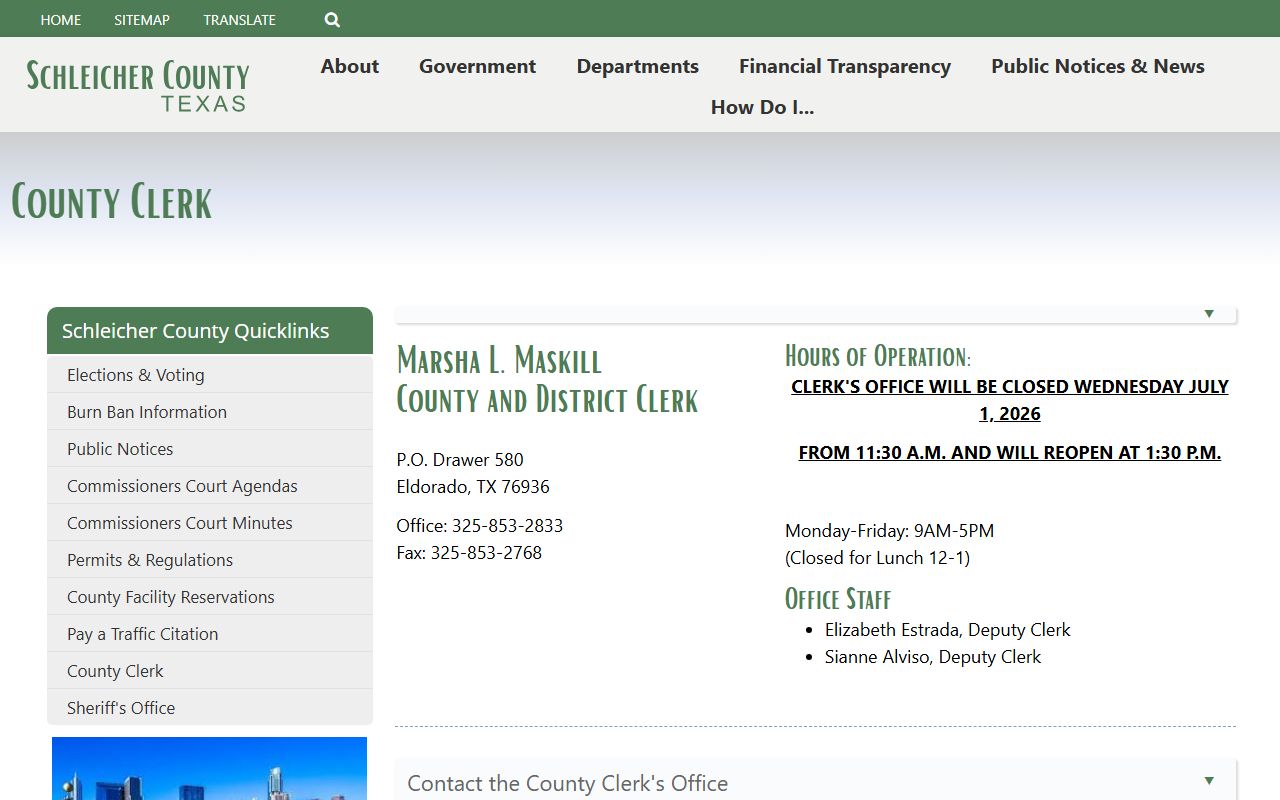Viewport: 1280px width, 800px height.
Task: Click Schleicher County Quicklinks header
Action: click(x=210, y=331)
